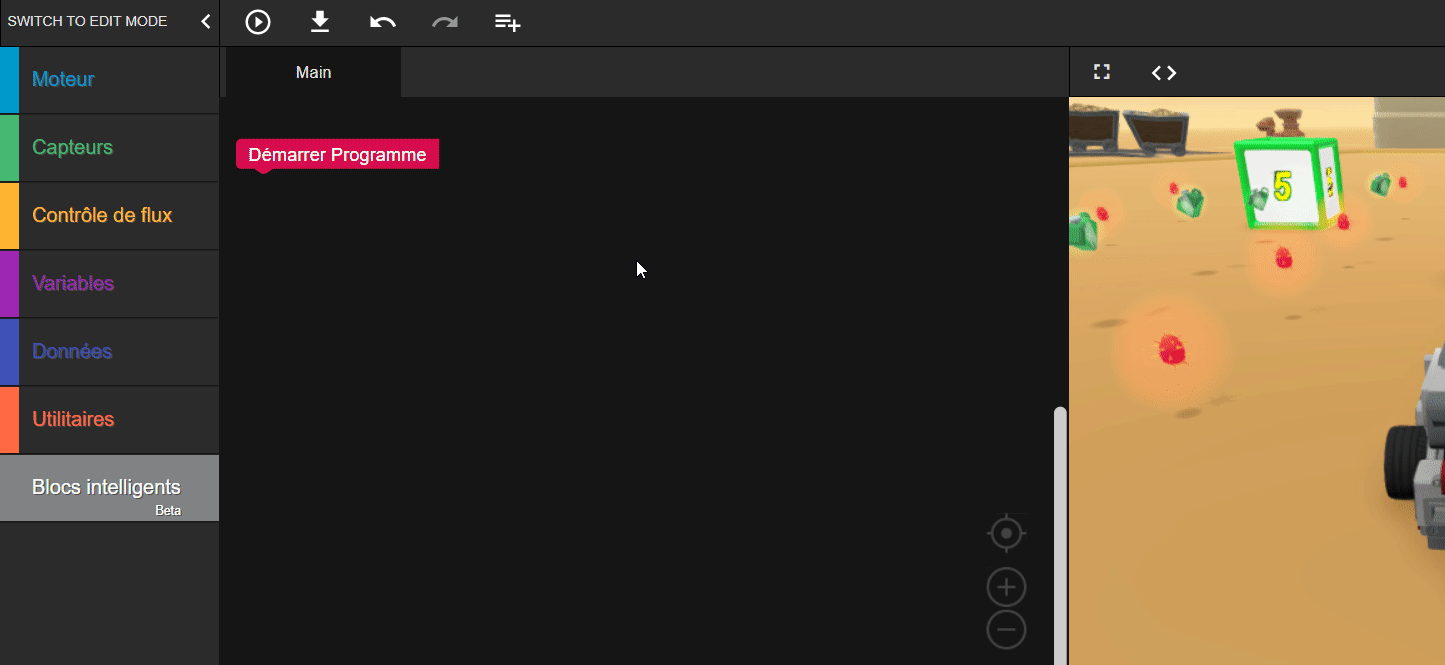This screenshot has height=665, width=1445.
Task: Show the code view brackets icon
Action: (x=1164, y=72)
